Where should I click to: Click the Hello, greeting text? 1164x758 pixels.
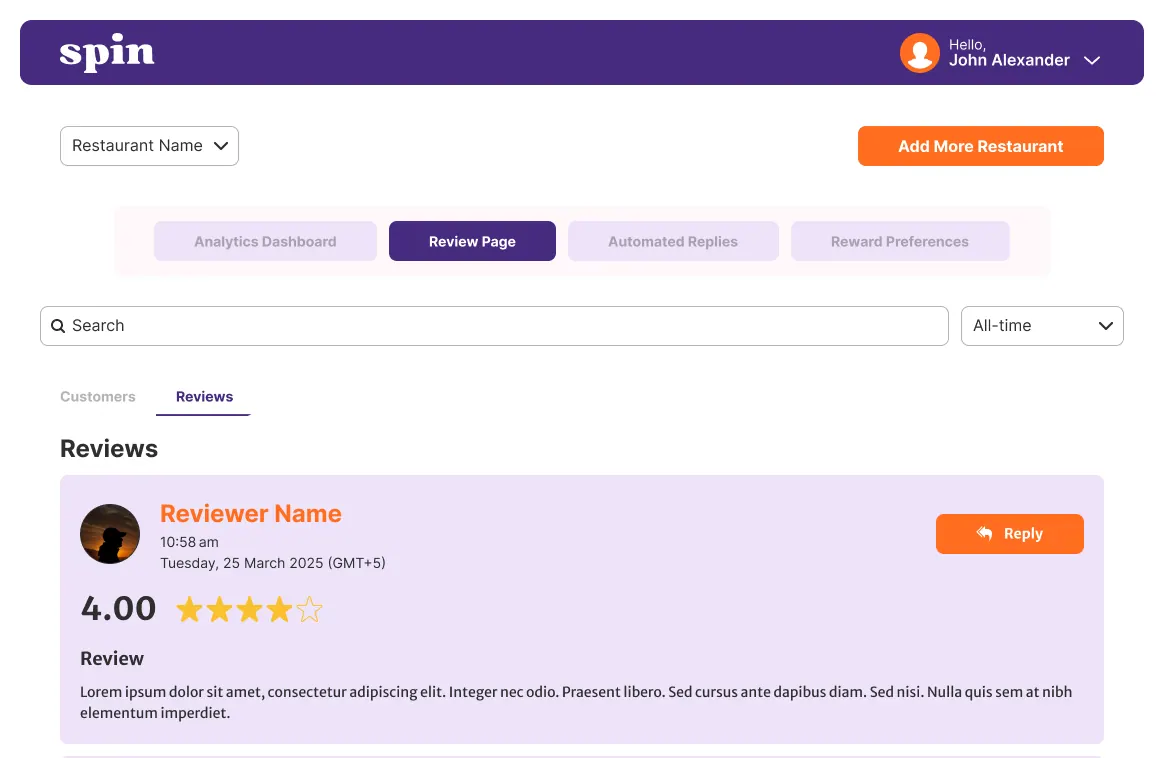pyautogui.click(x=967, y=45)
